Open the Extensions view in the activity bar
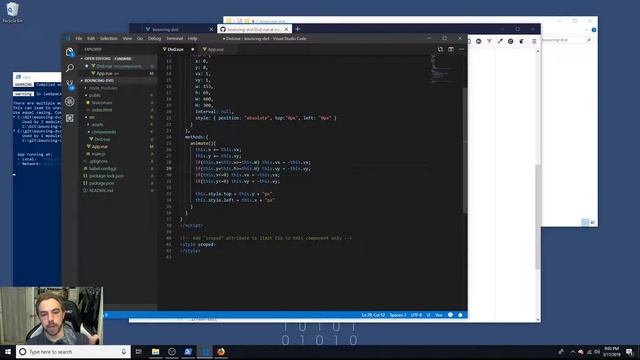The width and height of the screenshot is (640, 360). (70, 118)
